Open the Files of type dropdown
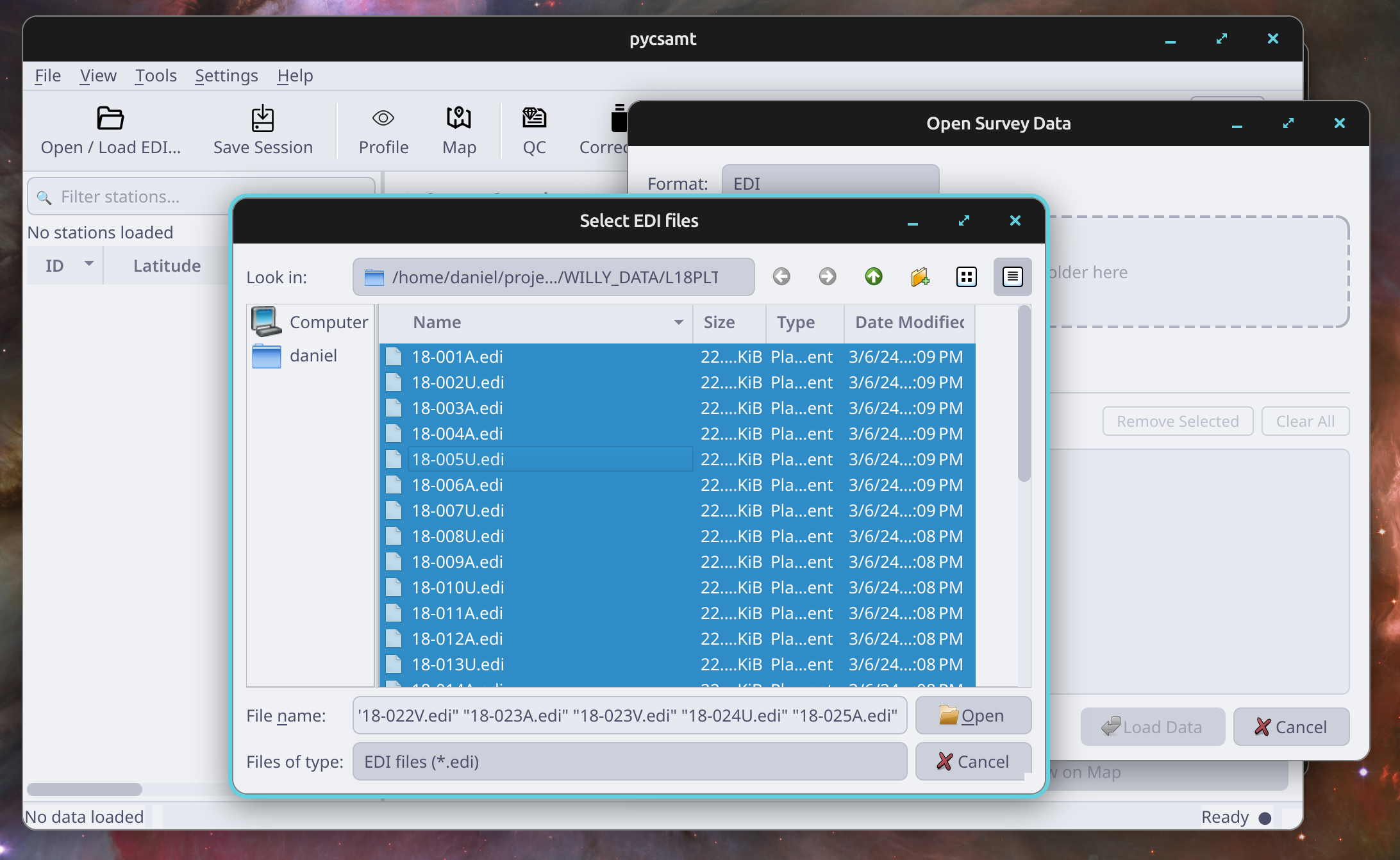This screenshot has height=860, width=1400. [x=629, y=761]
